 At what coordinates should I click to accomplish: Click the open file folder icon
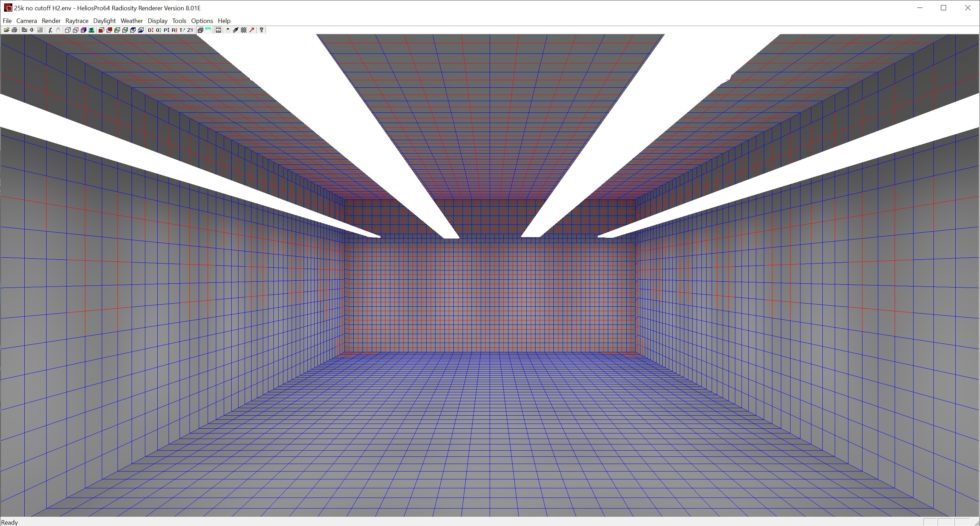coord(6,30)
